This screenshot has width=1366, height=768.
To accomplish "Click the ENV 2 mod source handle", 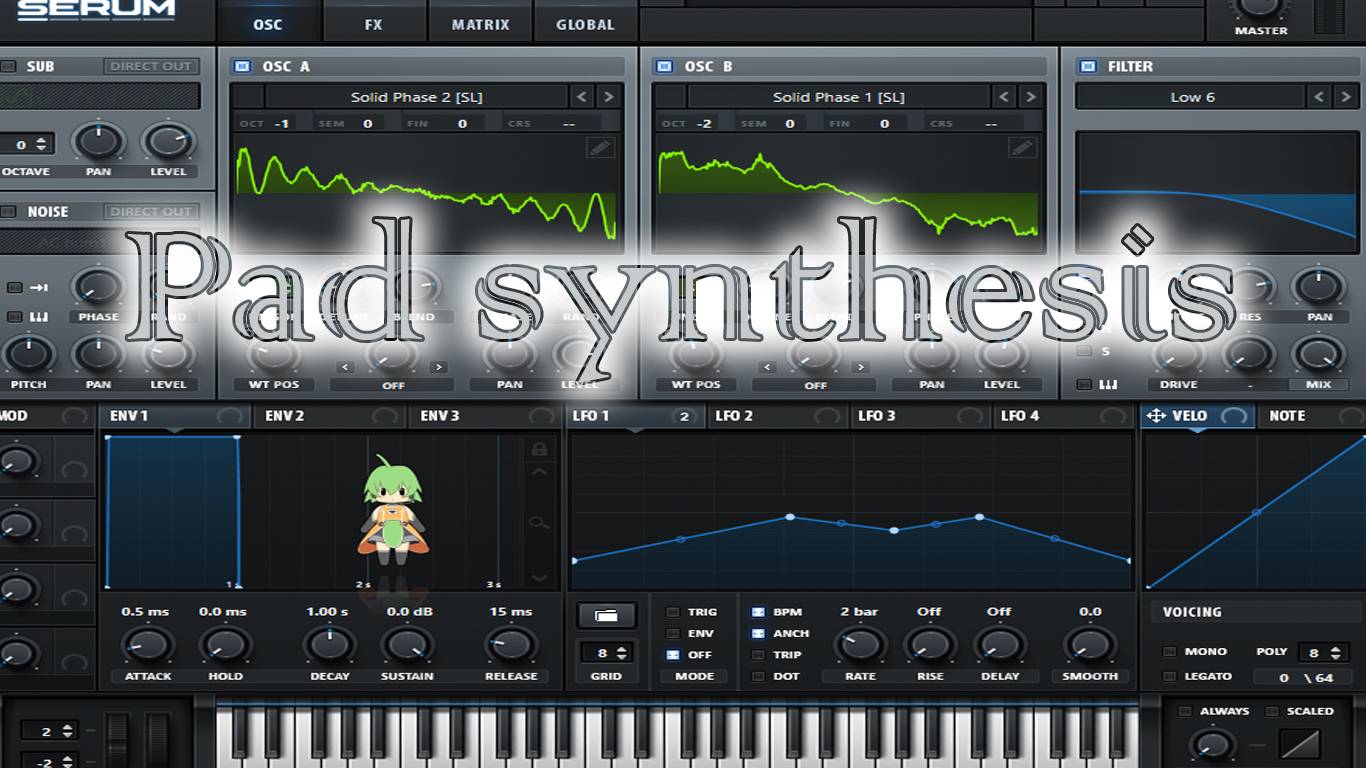I will [x=386, y=416].
